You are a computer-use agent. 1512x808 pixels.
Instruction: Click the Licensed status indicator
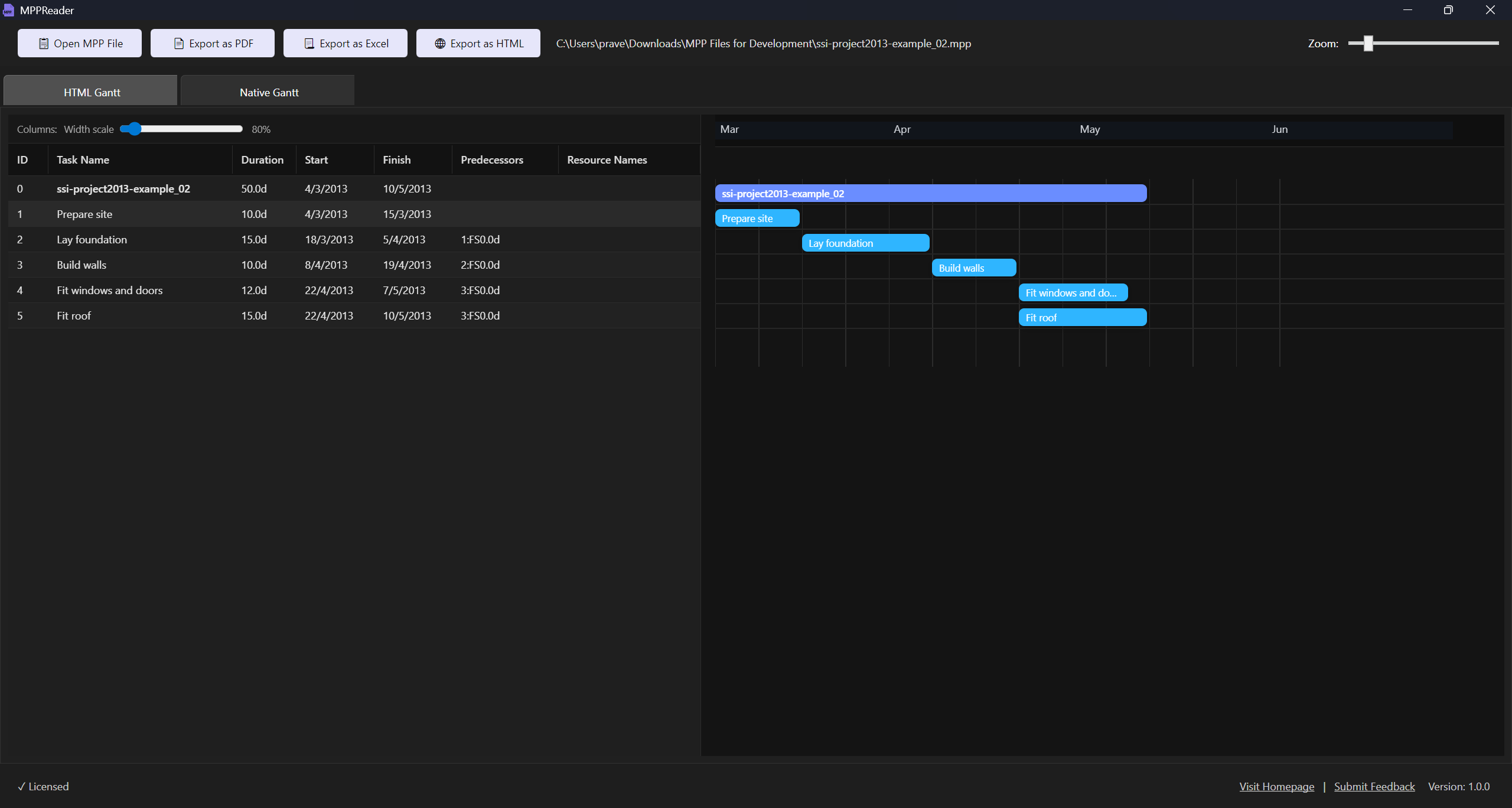(x=43, y=787)
